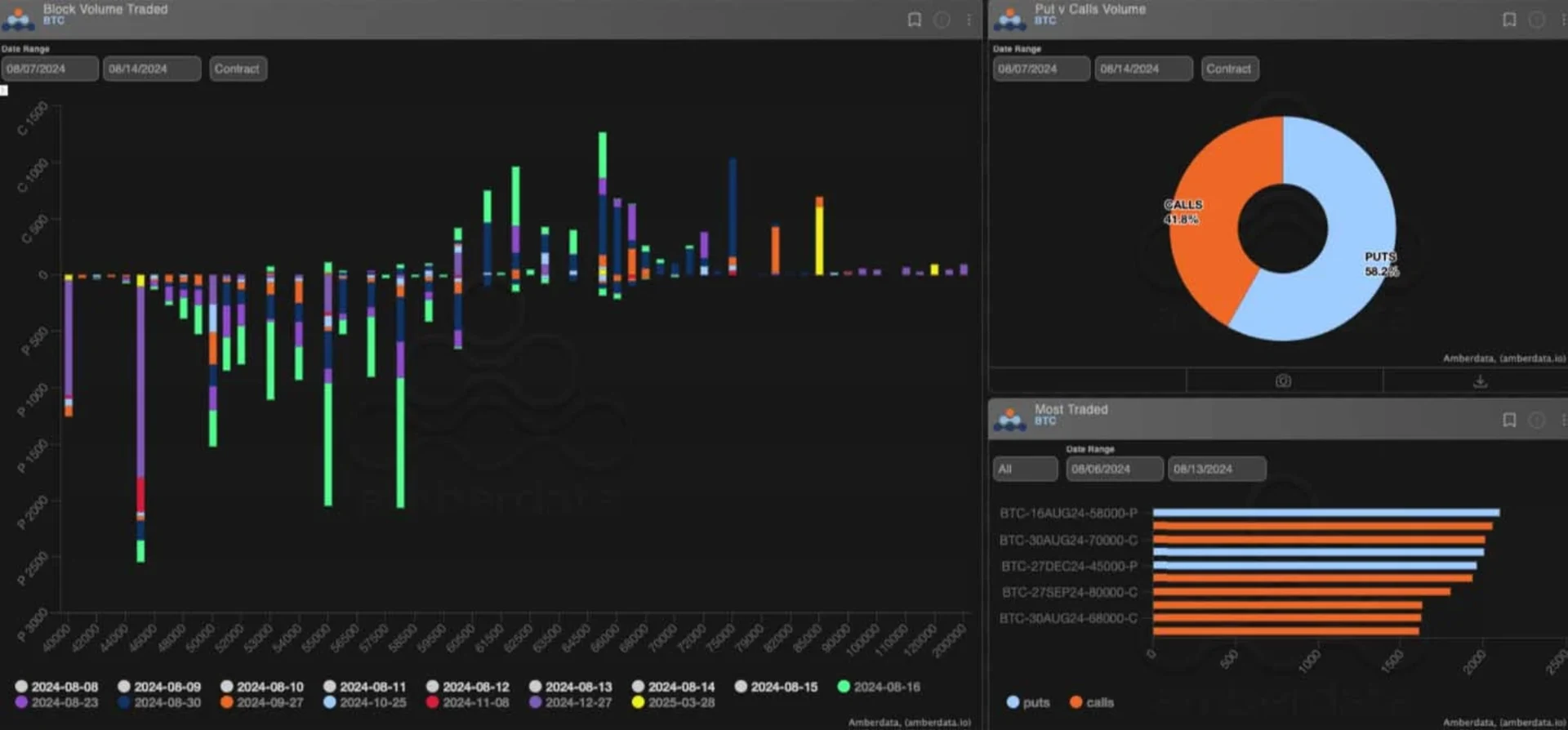The image size is (1568, 730).
Task: Hide the 2024-10-25 expiry series
Action: pyautogui.click(x=365, y=702)
